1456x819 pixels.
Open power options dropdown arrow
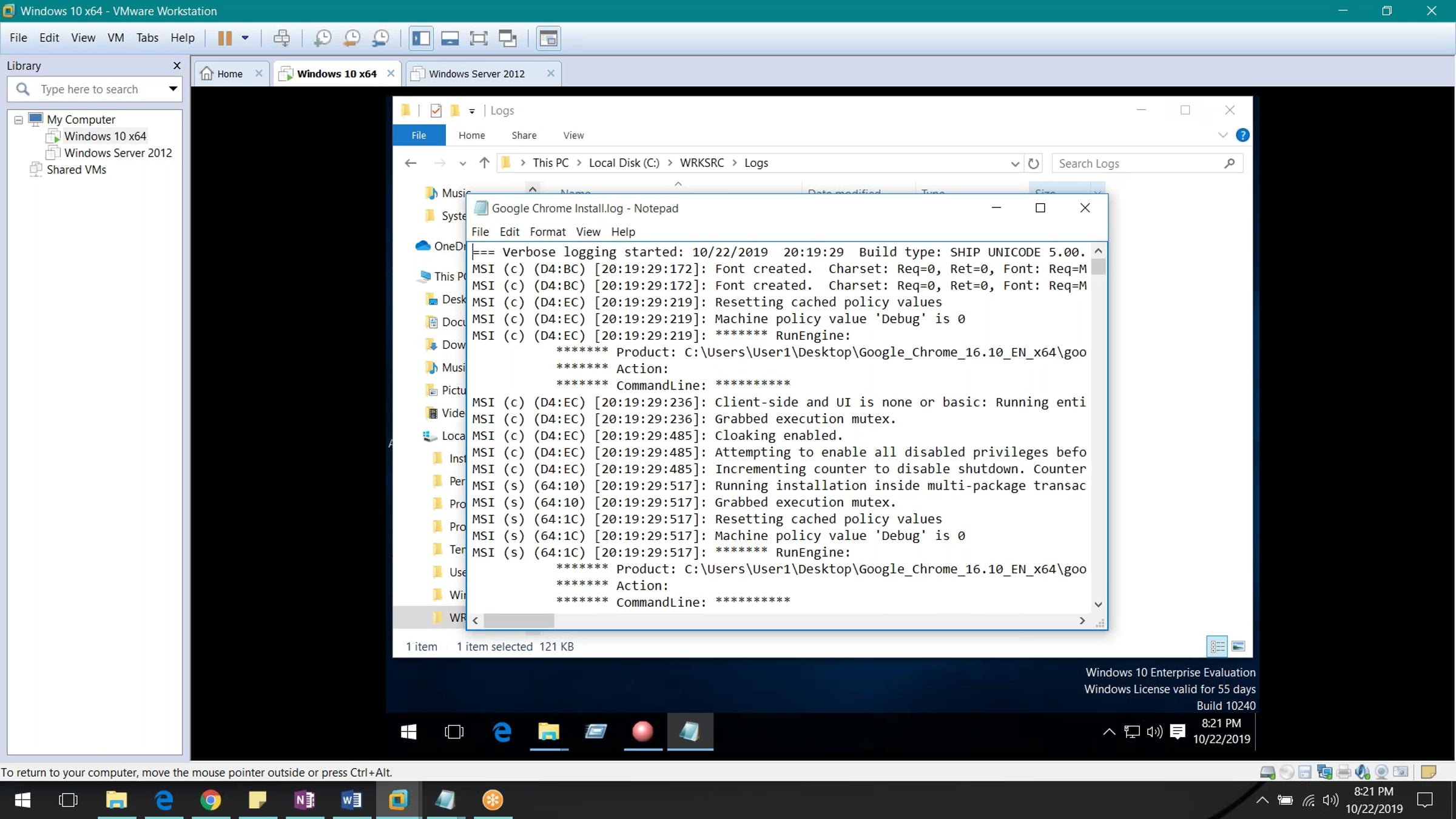245,38
